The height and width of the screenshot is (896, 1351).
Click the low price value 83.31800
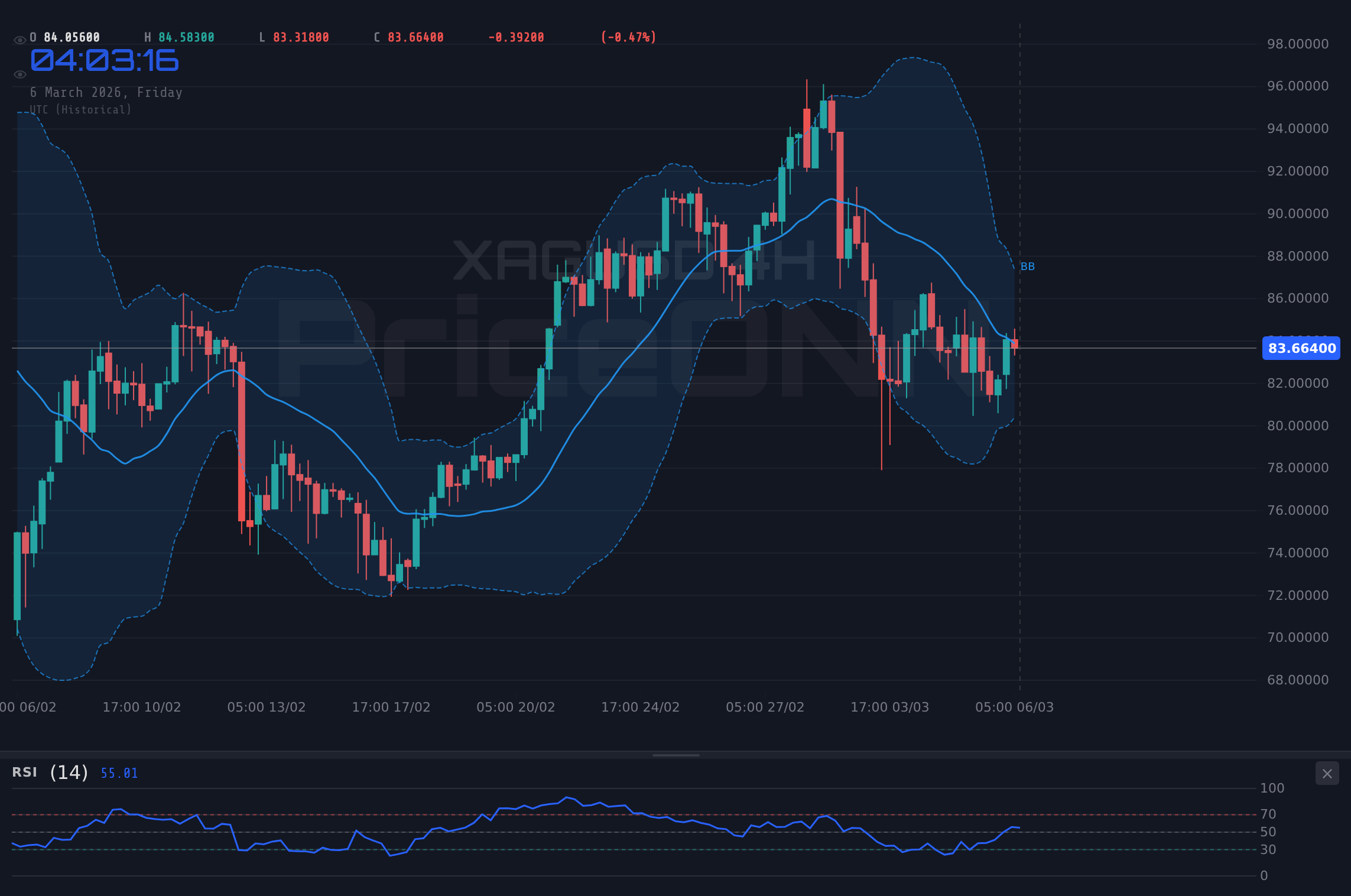tap(301, 37)
